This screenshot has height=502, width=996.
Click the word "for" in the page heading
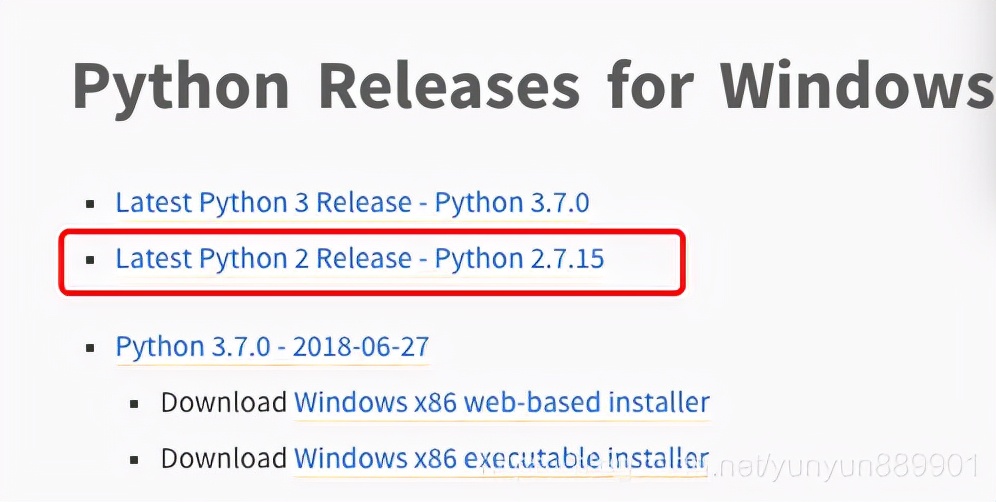click(x=650, y=87)
